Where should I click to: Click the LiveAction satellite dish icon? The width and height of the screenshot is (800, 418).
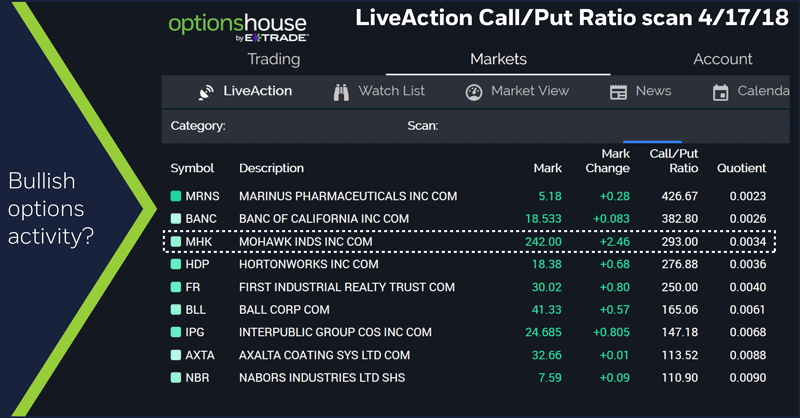pyautogui.click(x=206, y=92)
